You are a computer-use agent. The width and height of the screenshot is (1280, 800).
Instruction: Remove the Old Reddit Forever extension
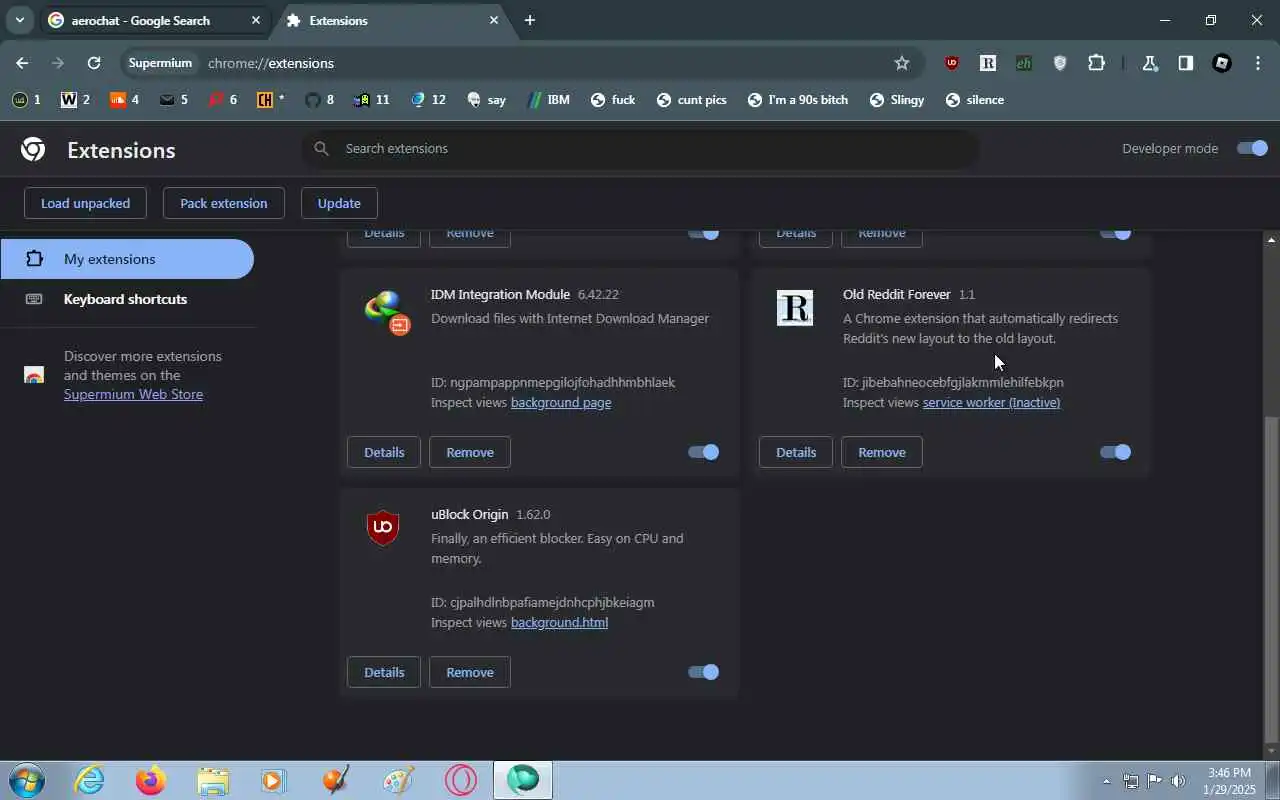pyautogui.click(x=882, y=452)
